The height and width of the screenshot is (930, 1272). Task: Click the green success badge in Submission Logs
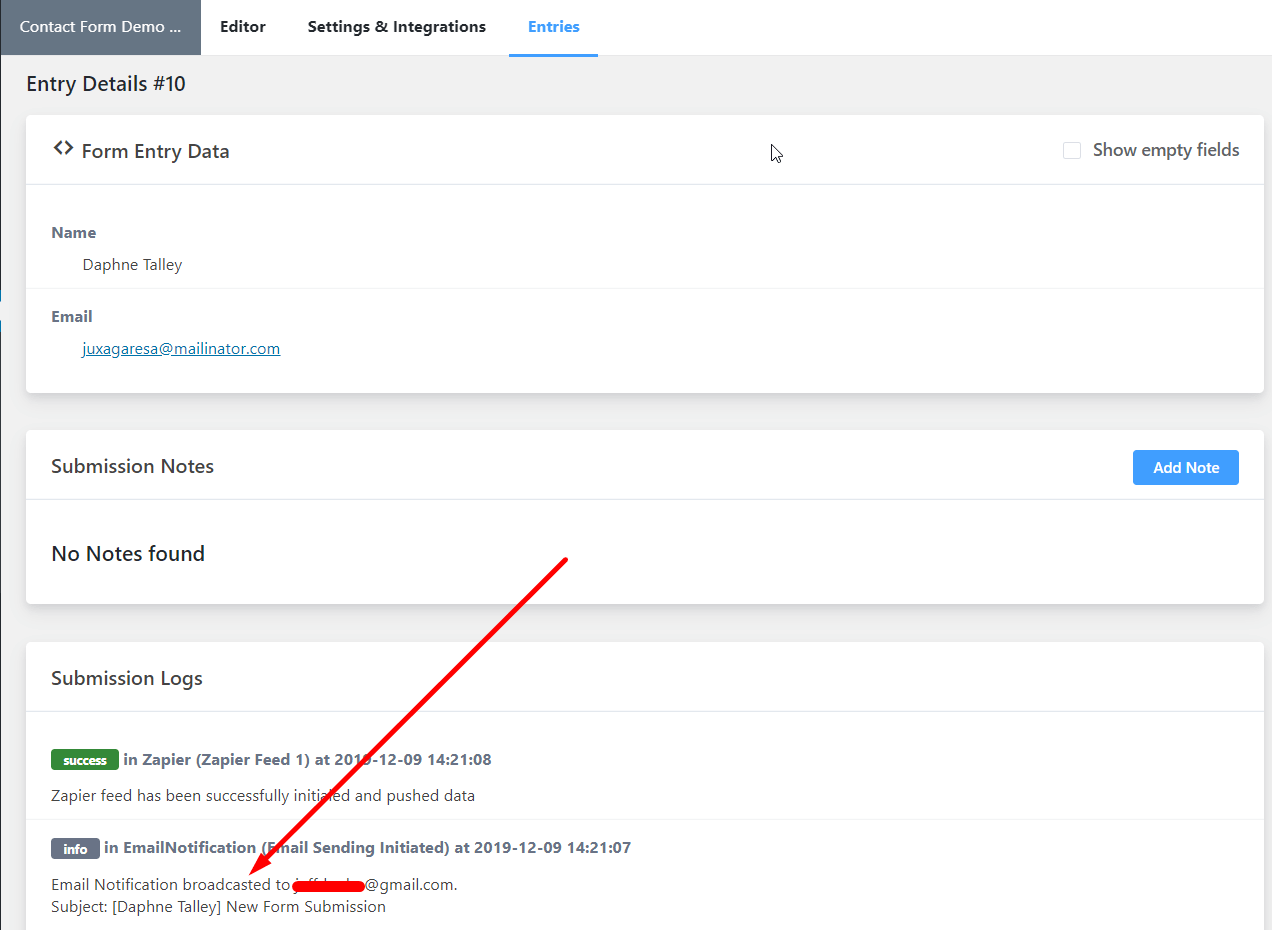pos(85,760)
